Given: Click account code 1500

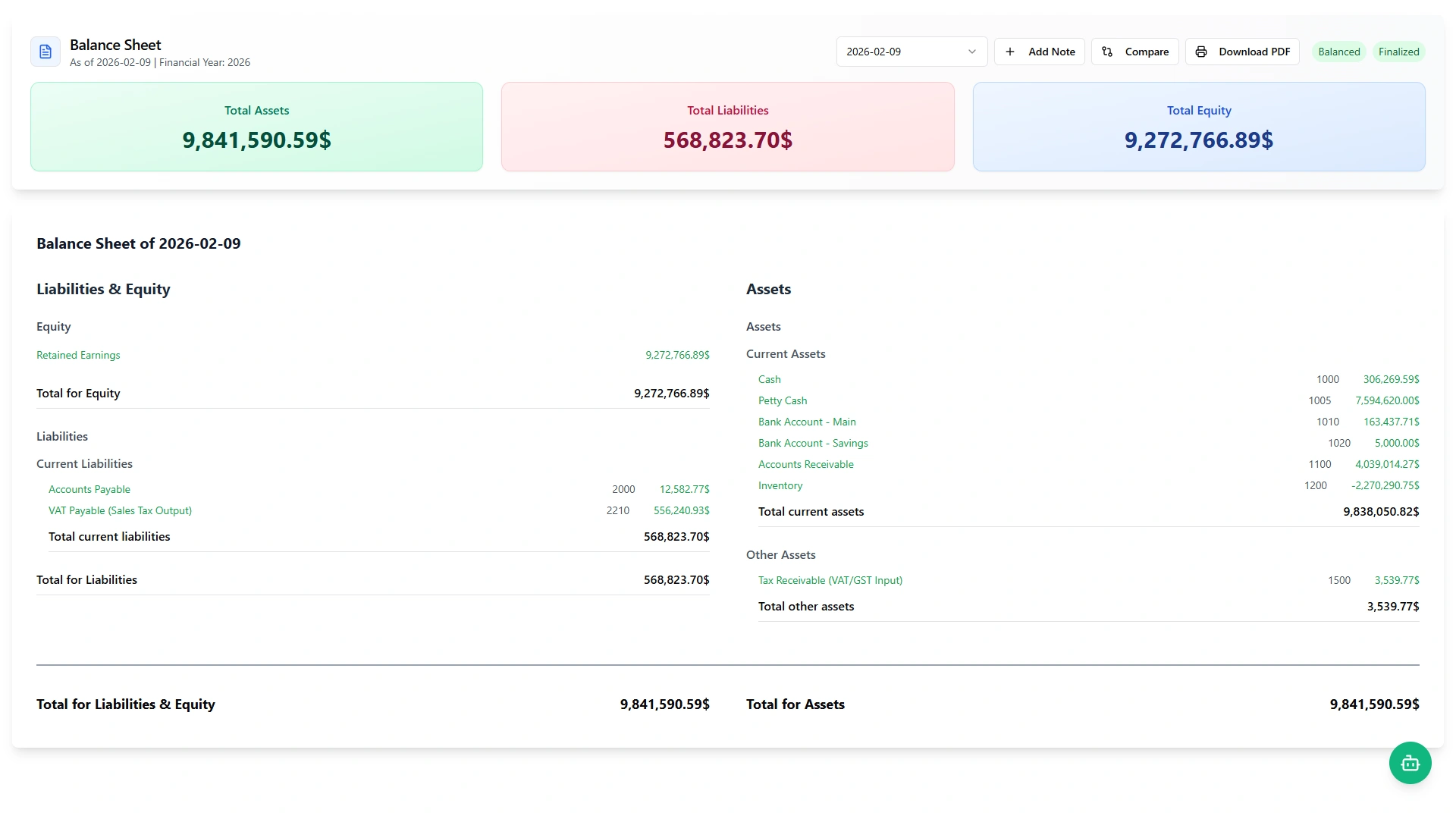Looking at the screenshot, I should pyautogui.click(x=1339, y=580).
